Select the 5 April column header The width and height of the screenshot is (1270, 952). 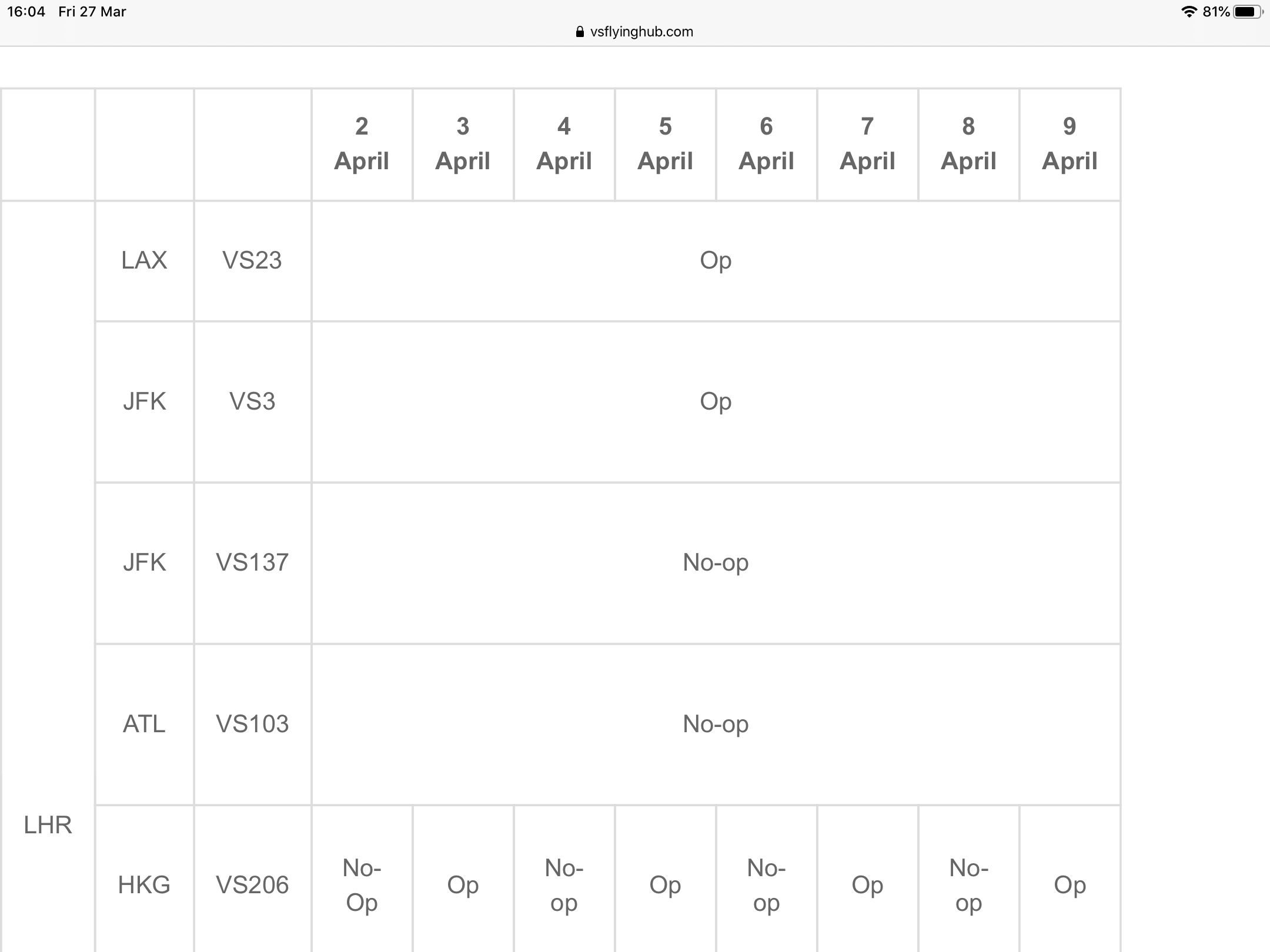point(665,144)
